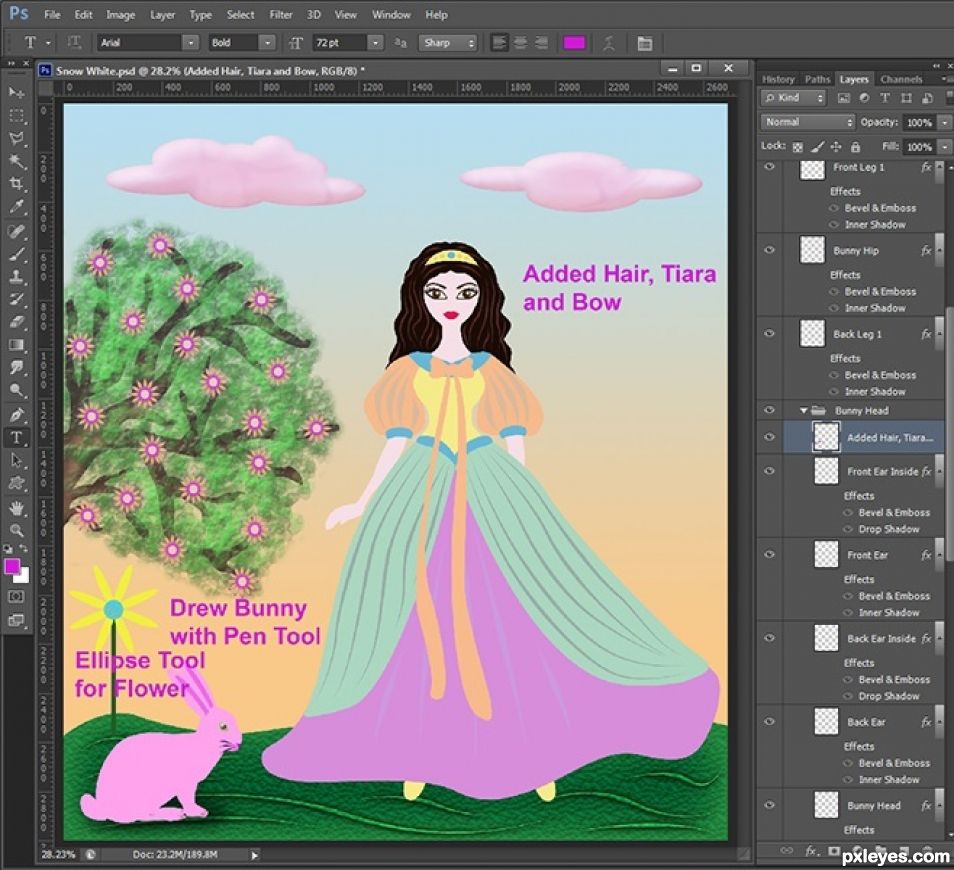Viewport: 954px width, 870px height.
Task: Open the Layer menu
Action: [162, 15]
